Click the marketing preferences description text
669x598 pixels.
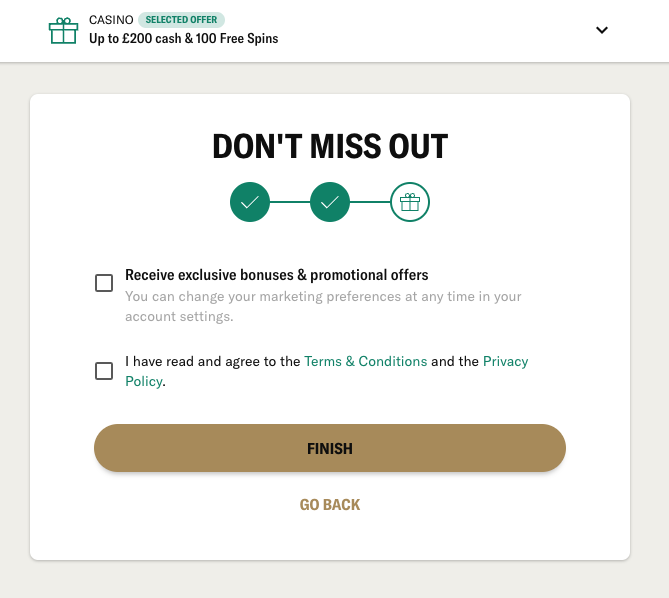[323, 306]
